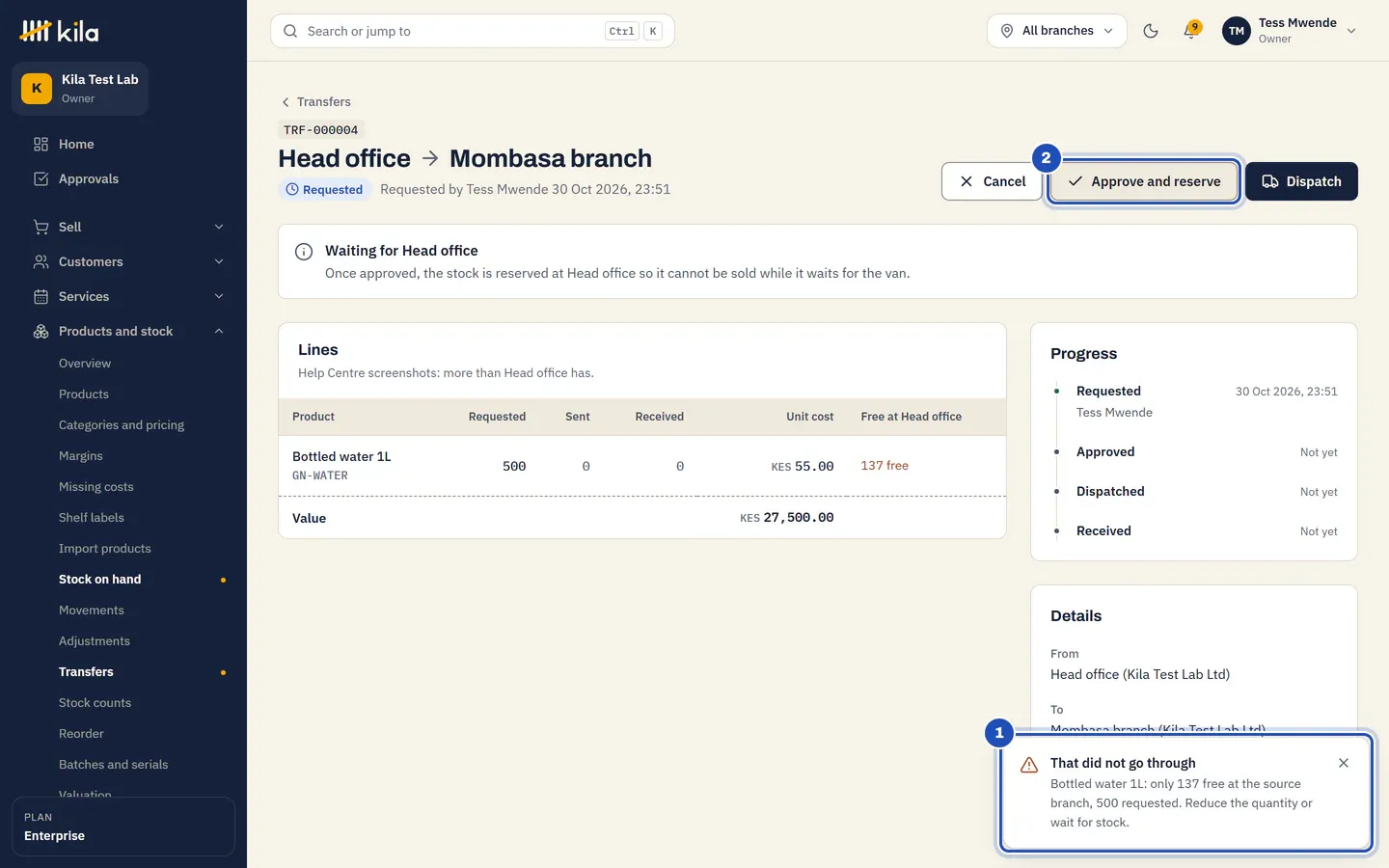The width and height of the screenshot is (1389, 868).
Task: Open Shelf labels page
Action: click(x=92, y=518)
